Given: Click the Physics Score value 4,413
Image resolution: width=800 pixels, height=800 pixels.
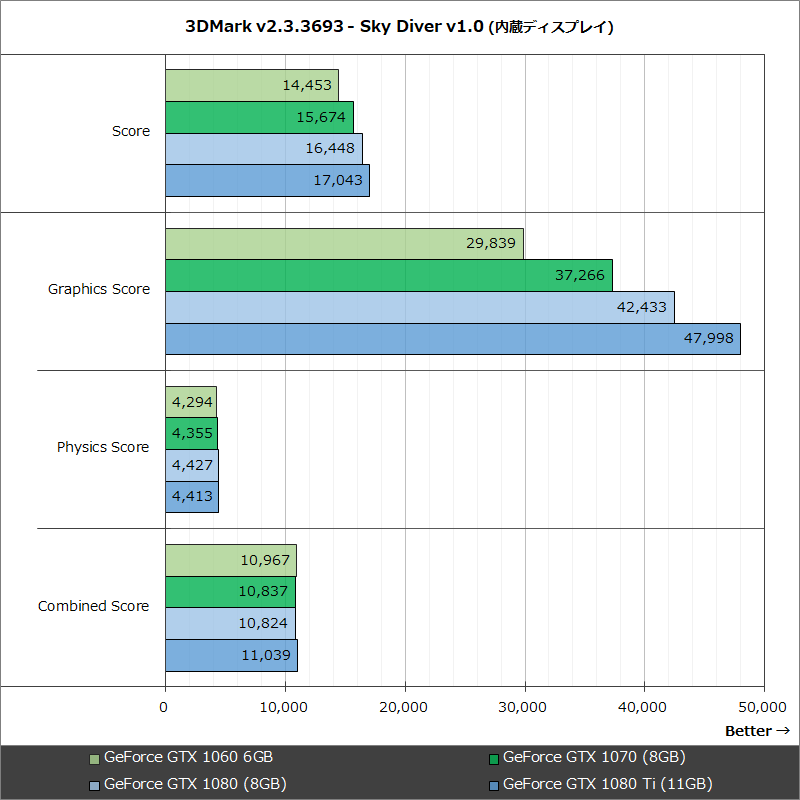Looking at the screenshot, I should pos(192,496).
